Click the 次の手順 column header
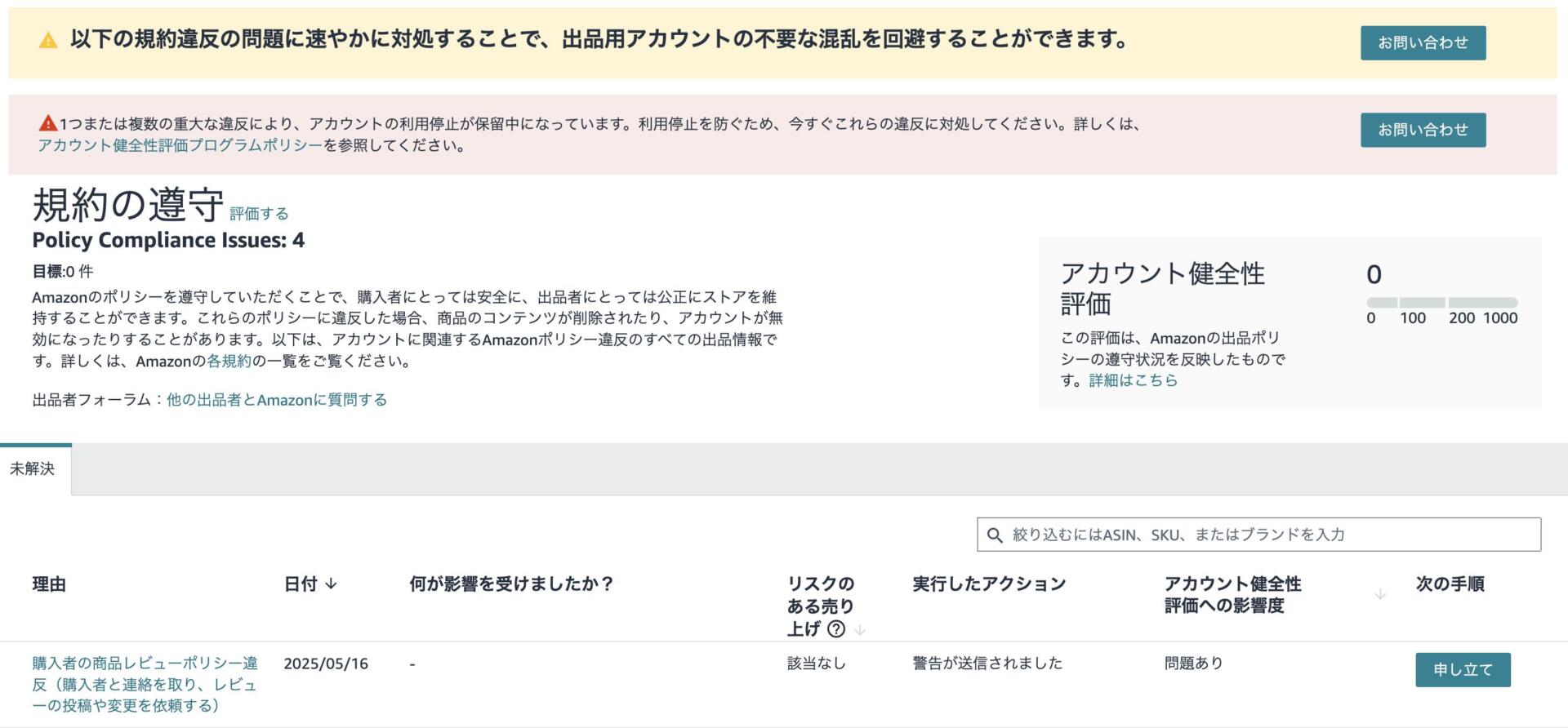The height and width of the screenshot is (728, 1568). pos(1450,584)
